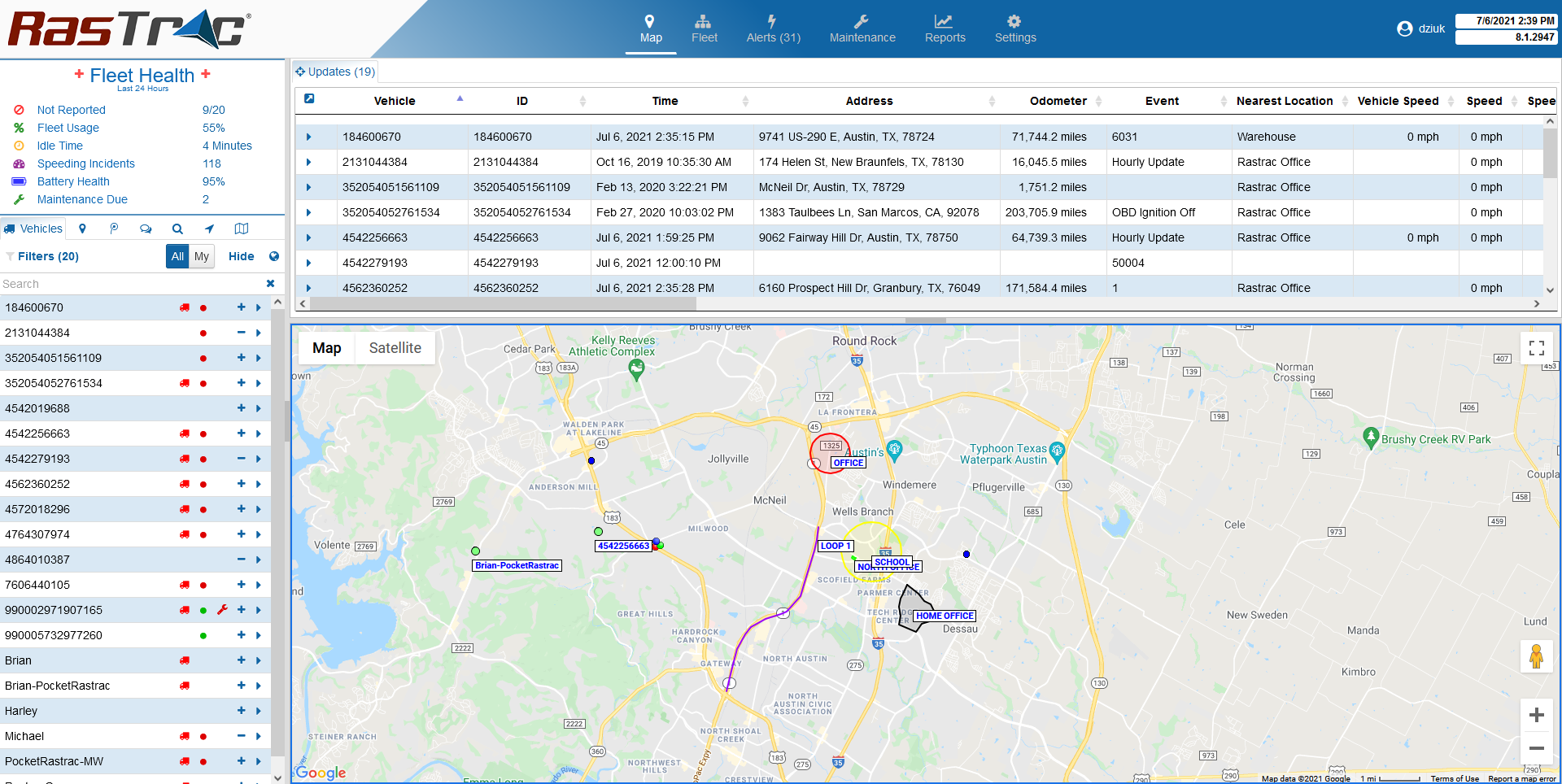This screenshot has width=1562, height=784.
Task: Click the open-in-new-window icon in the Updates header
Action: click(x=309, y=98)
